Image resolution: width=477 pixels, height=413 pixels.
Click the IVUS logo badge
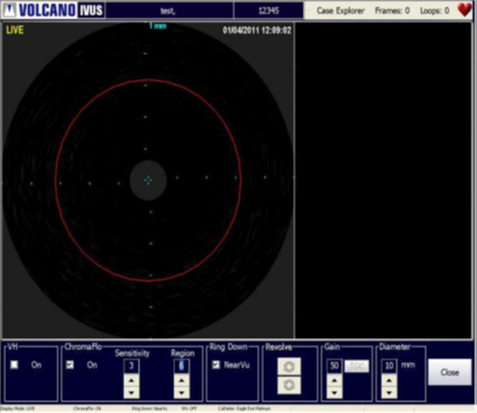point(91,10)
